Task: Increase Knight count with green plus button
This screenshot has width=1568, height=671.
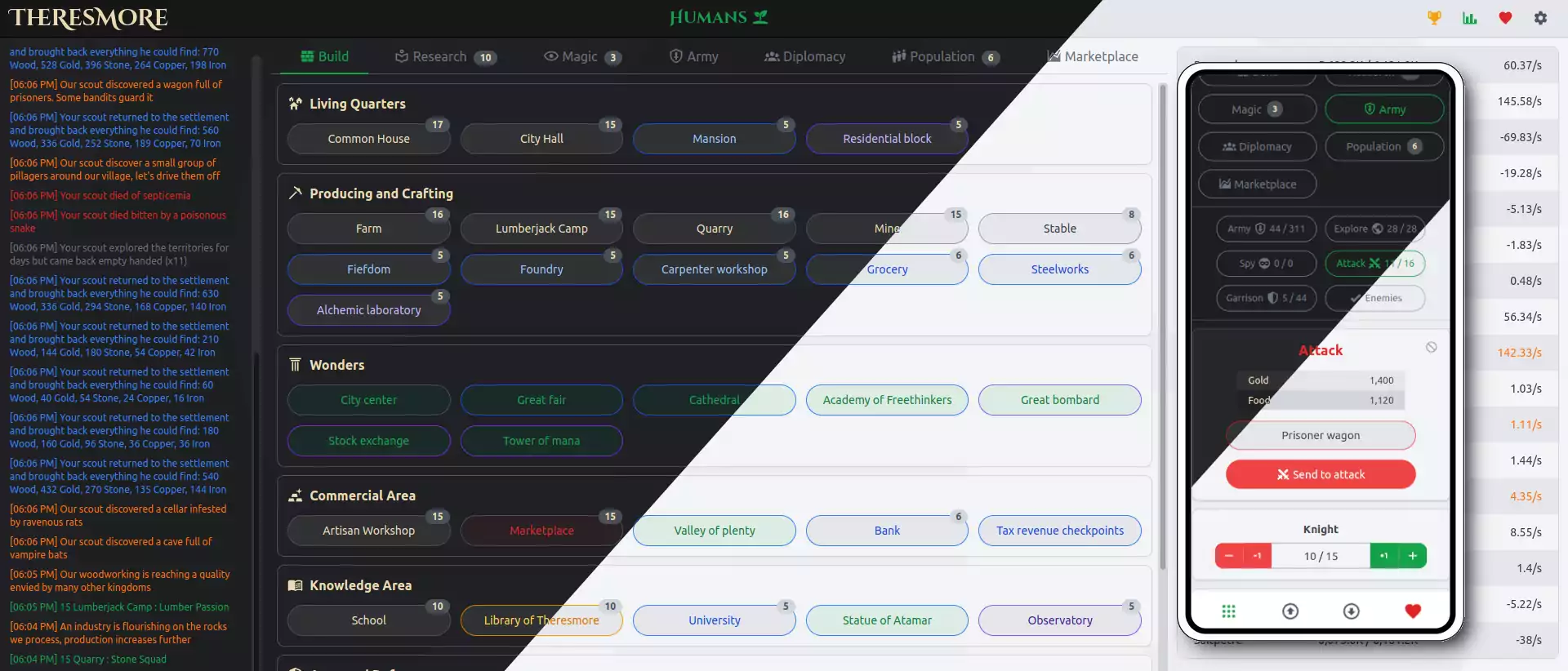Action: coord(1413,556)
